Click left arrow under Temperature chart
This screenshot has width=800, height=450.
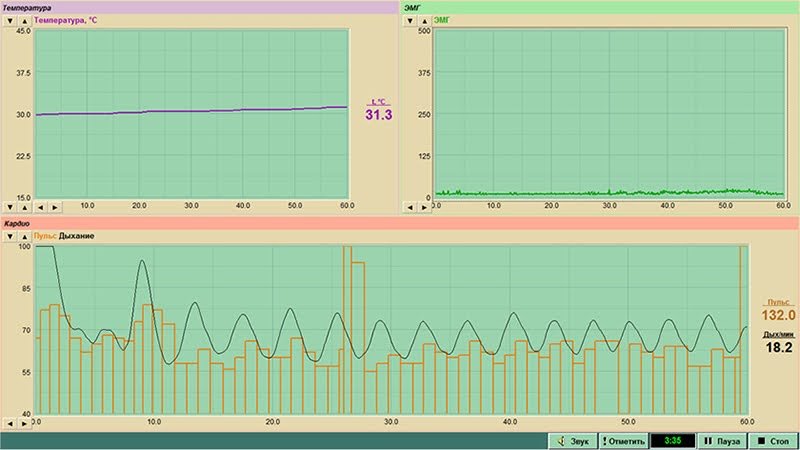point(40,207)
